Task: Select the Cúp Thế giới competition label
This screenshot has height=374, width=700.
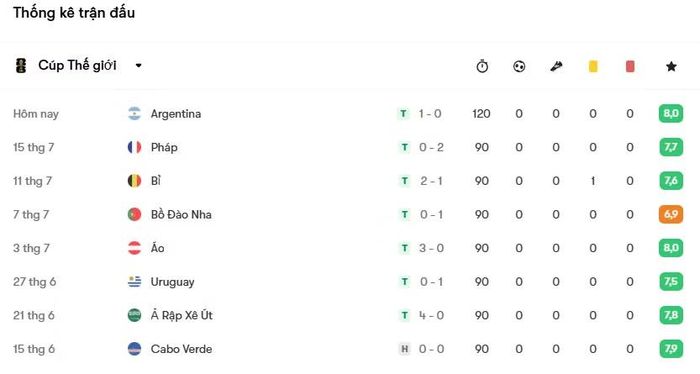Action: (77, 66)
